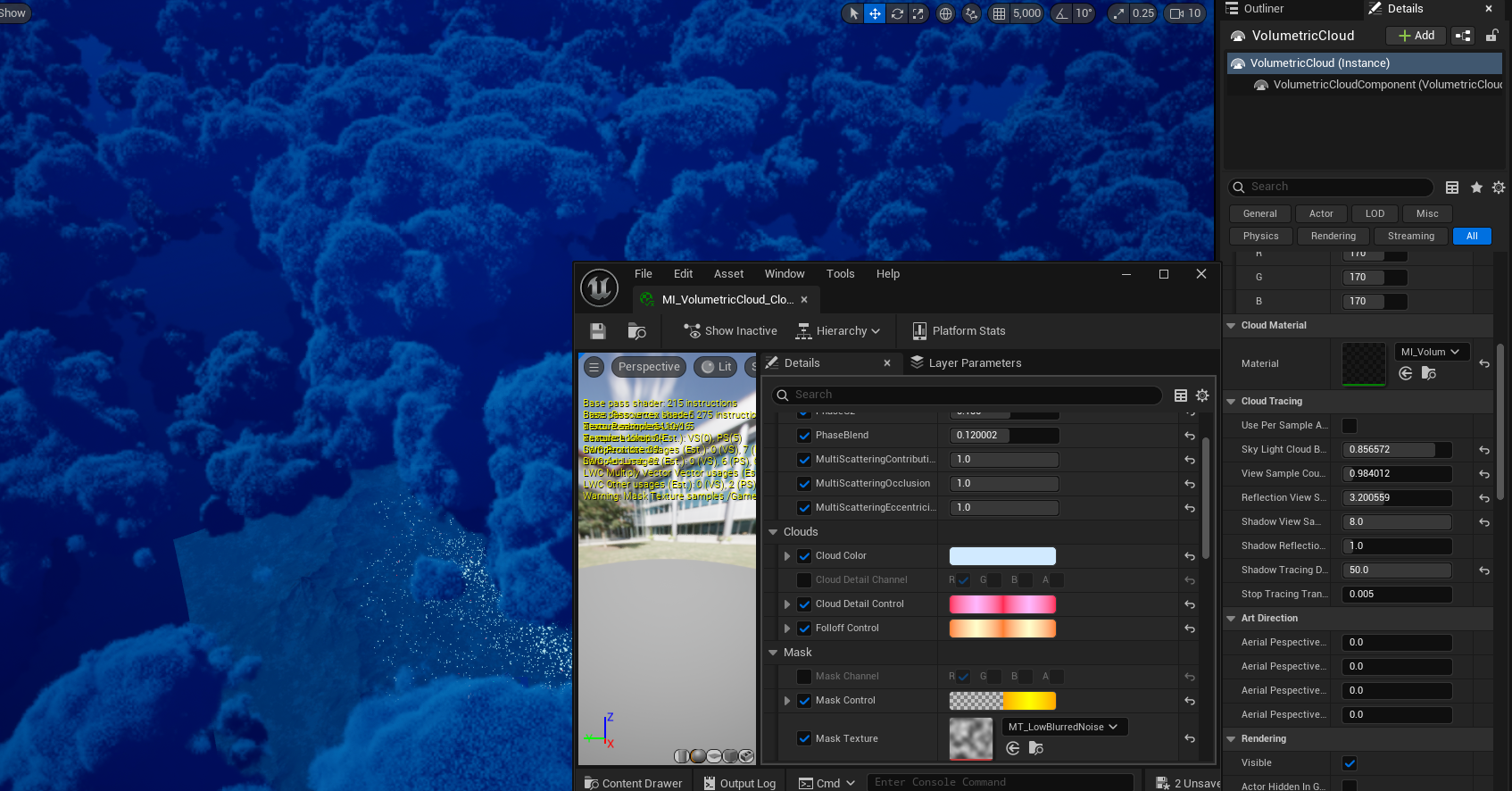The image size is (1512, 791).
Task: Open Platform Stats in material editor
Action: [x=959, y=331]
